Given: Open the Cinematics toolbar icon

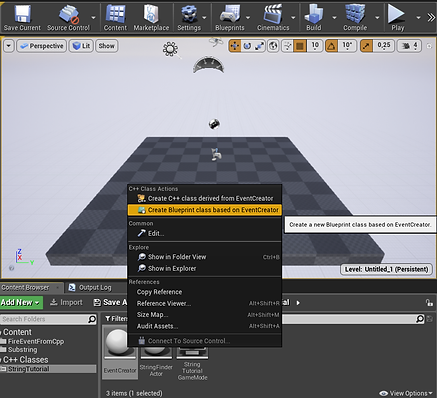Looking at the screenshot, I should click(x=273, y=18).
